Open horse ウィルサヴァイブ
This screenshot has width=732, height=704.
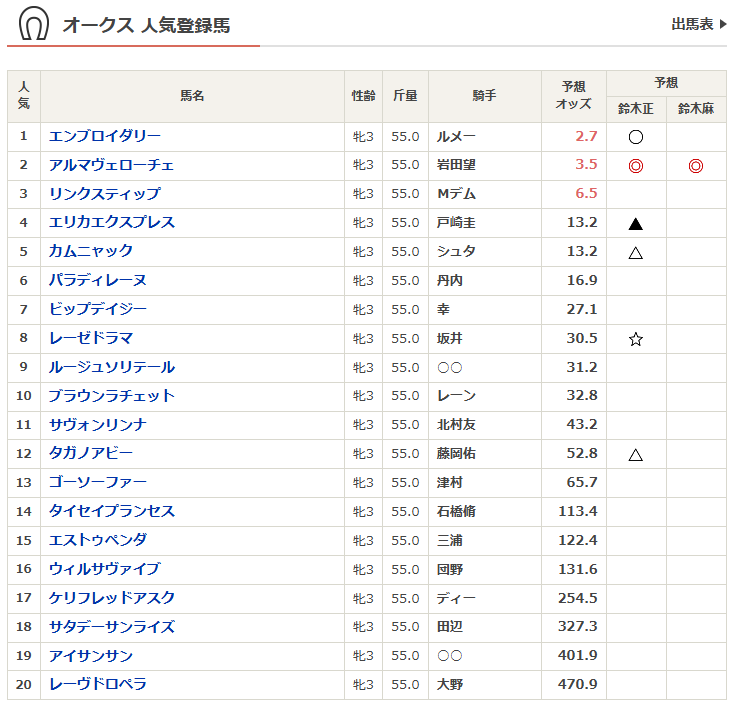point(105,569)
